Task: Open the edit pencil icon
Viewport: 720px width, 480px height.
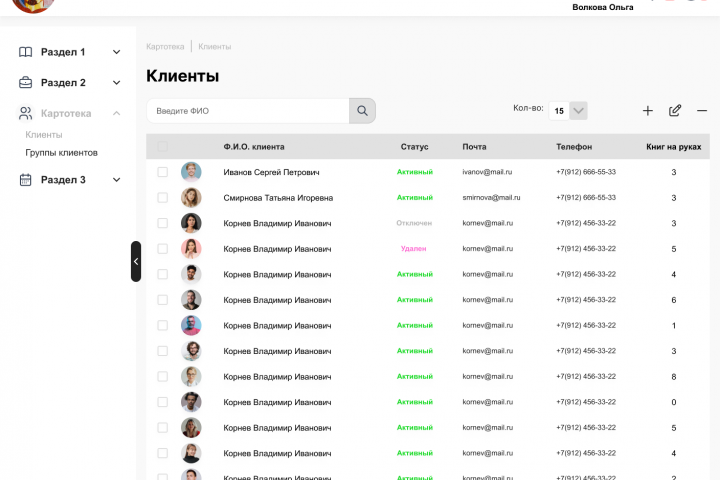Action: (x=675, y=110)
